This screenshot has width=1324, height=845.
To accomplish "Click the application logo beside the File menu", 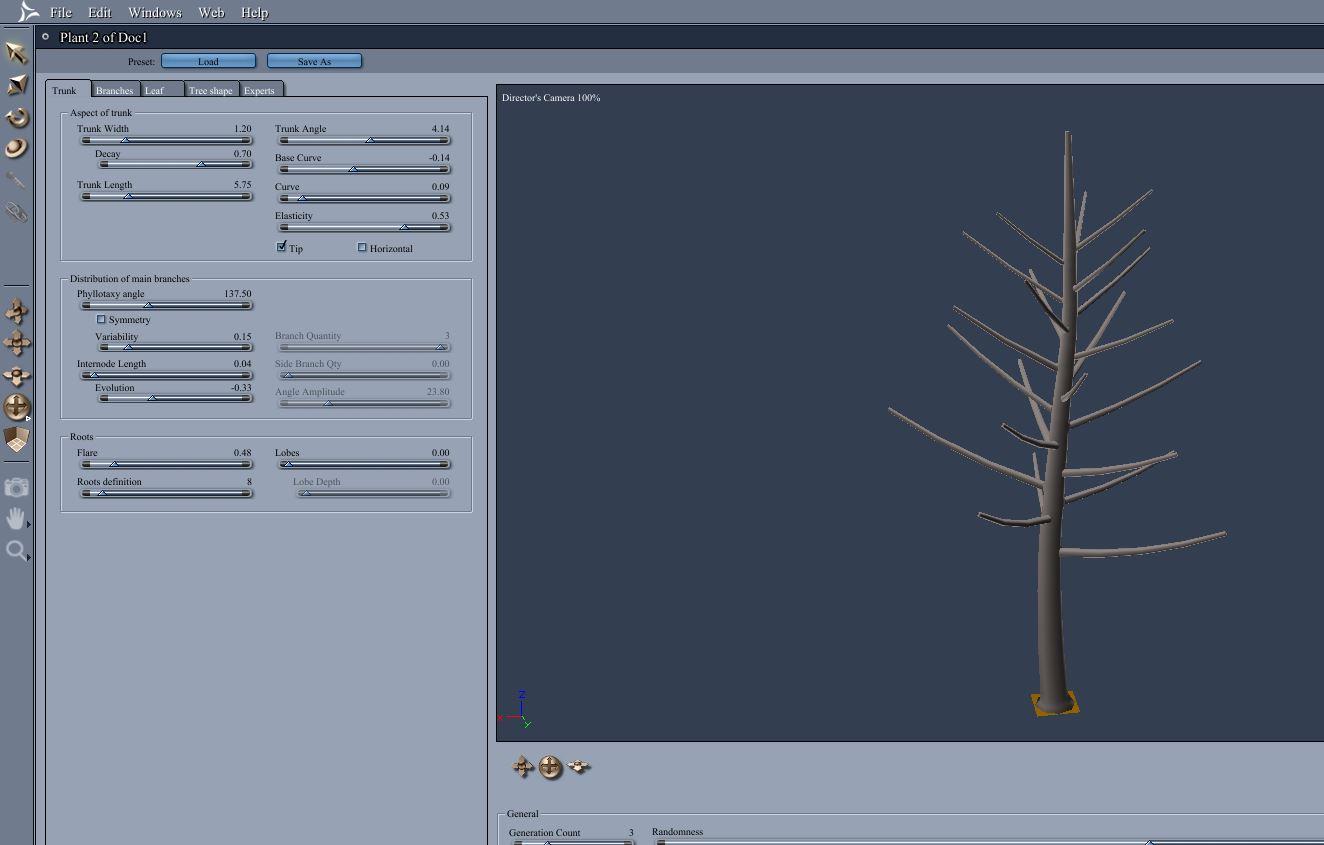I will pos(29,12).
